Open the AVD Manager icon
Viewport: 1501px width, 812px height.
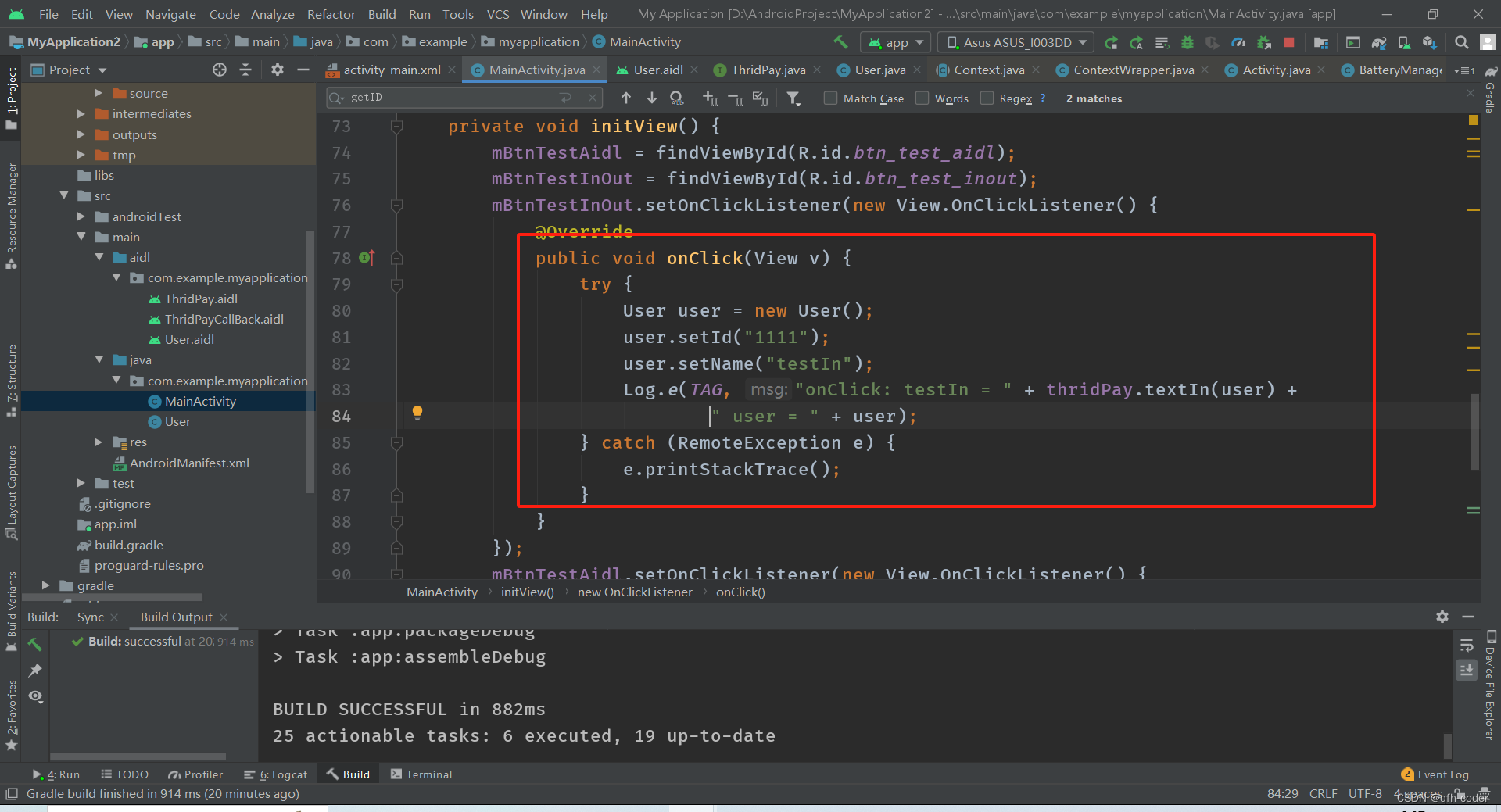tap(1404, 42)
